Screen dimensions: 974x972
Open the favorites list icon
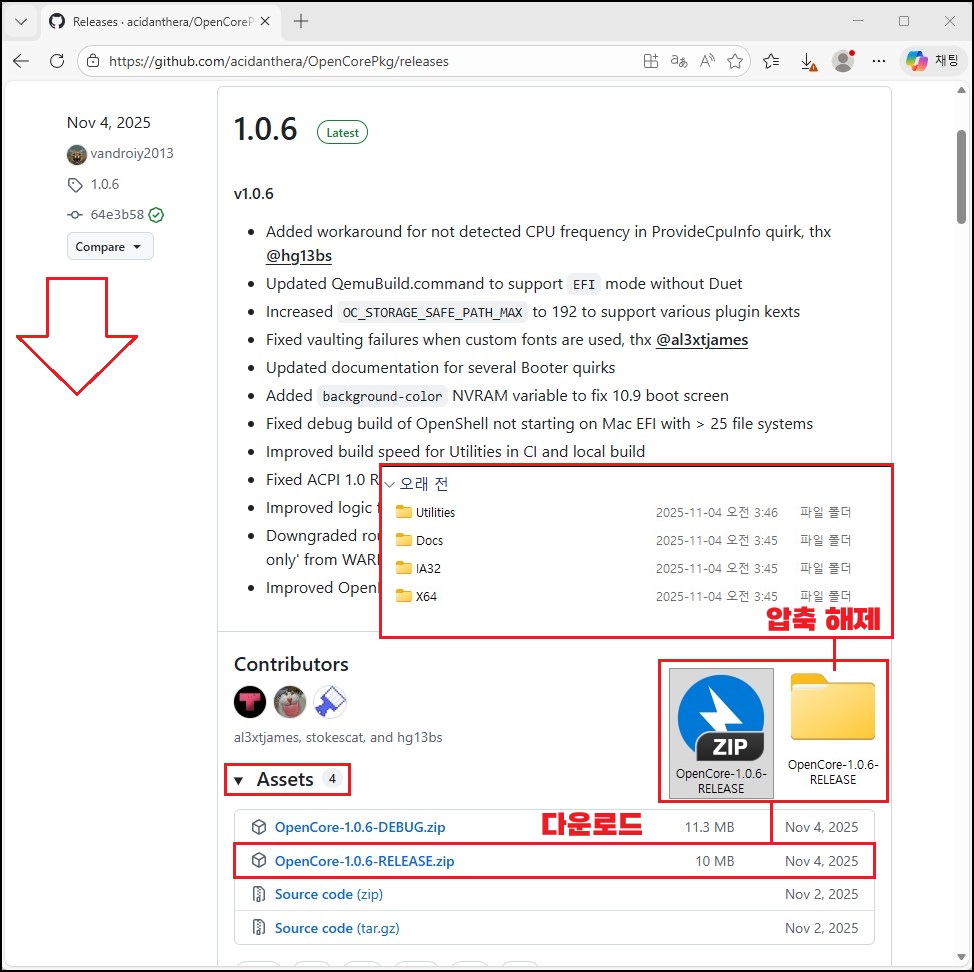click(x=771, y=61)
